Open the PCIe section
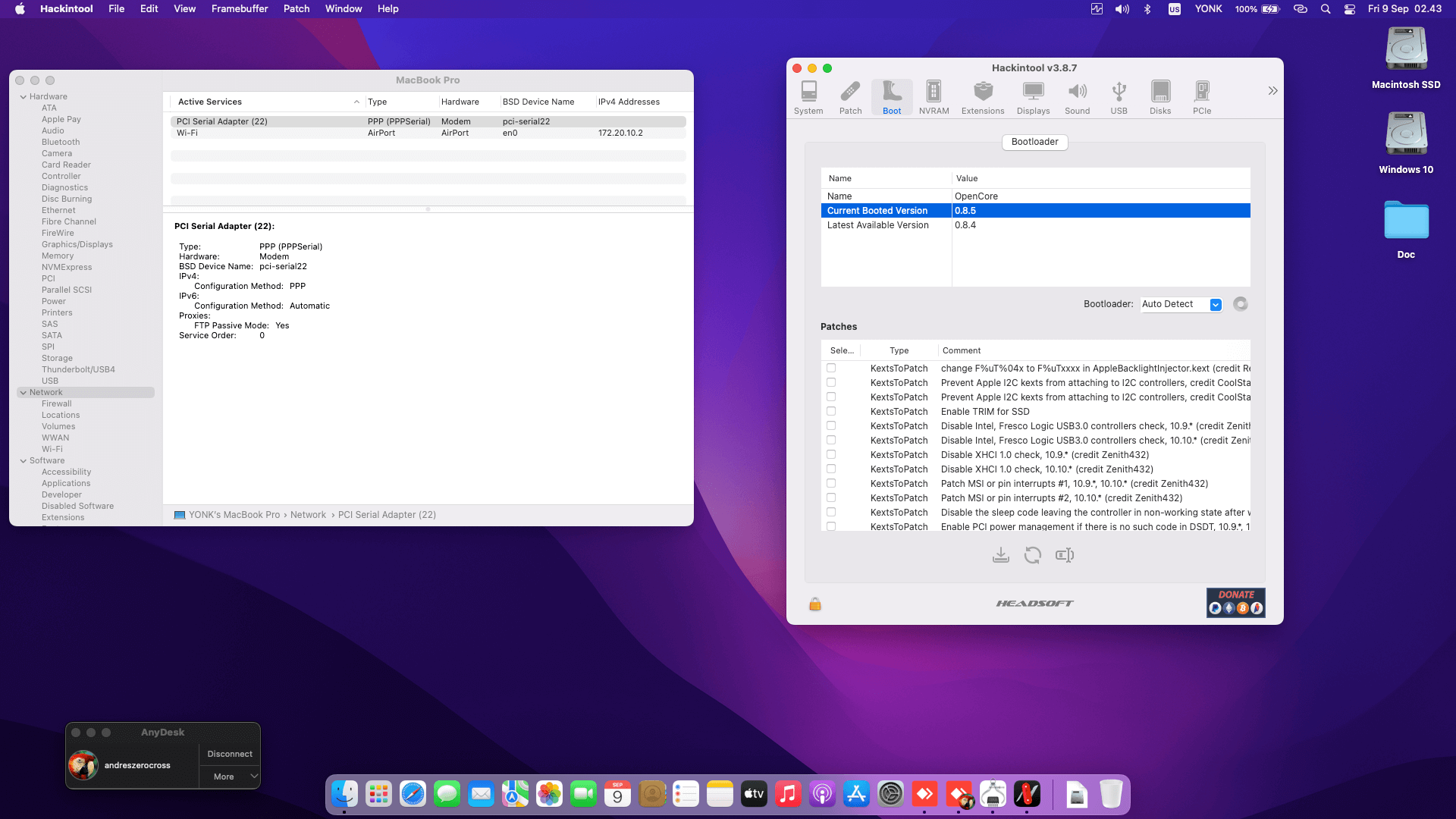 click(1202, 98)
